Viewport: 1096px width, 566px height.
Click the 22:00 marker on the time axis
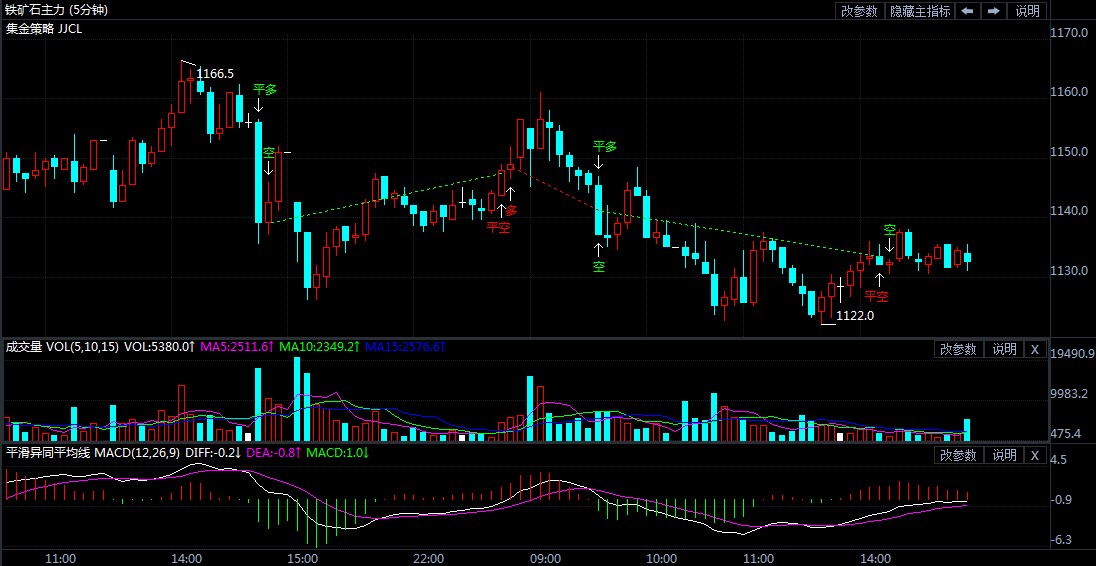[x=429, y=557]
